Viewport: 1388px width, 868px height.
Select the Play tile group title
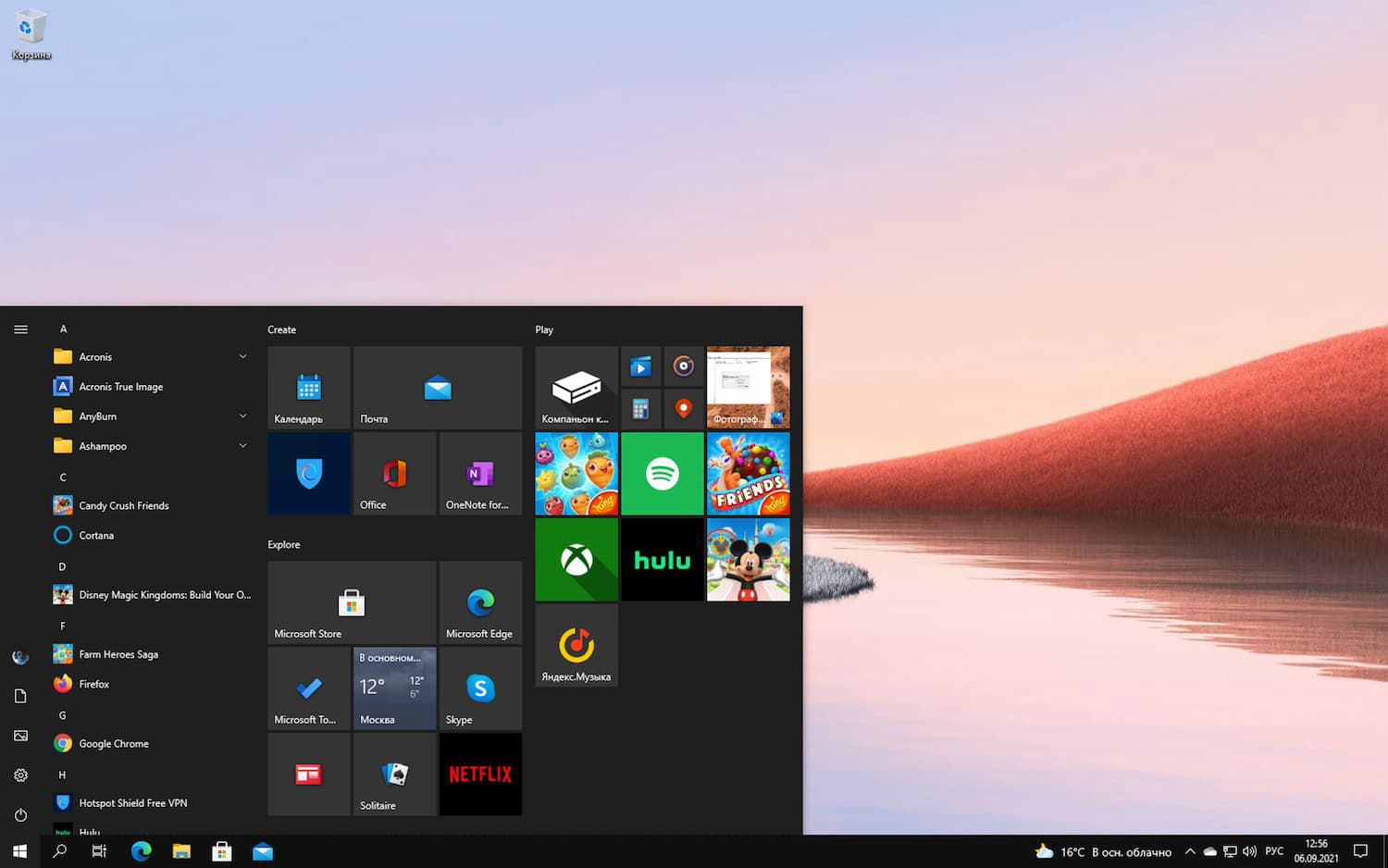[x=544, y=329]
